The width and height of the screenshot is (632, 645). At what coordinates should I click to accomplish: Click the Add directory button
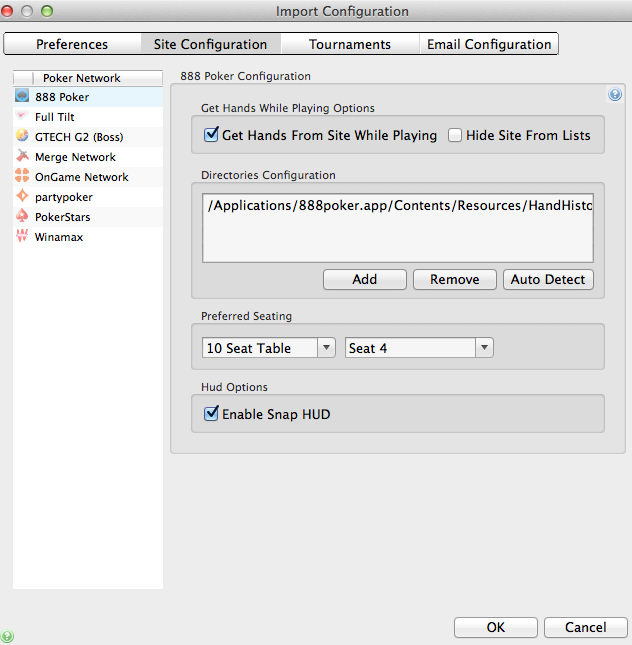coord(365,280)
